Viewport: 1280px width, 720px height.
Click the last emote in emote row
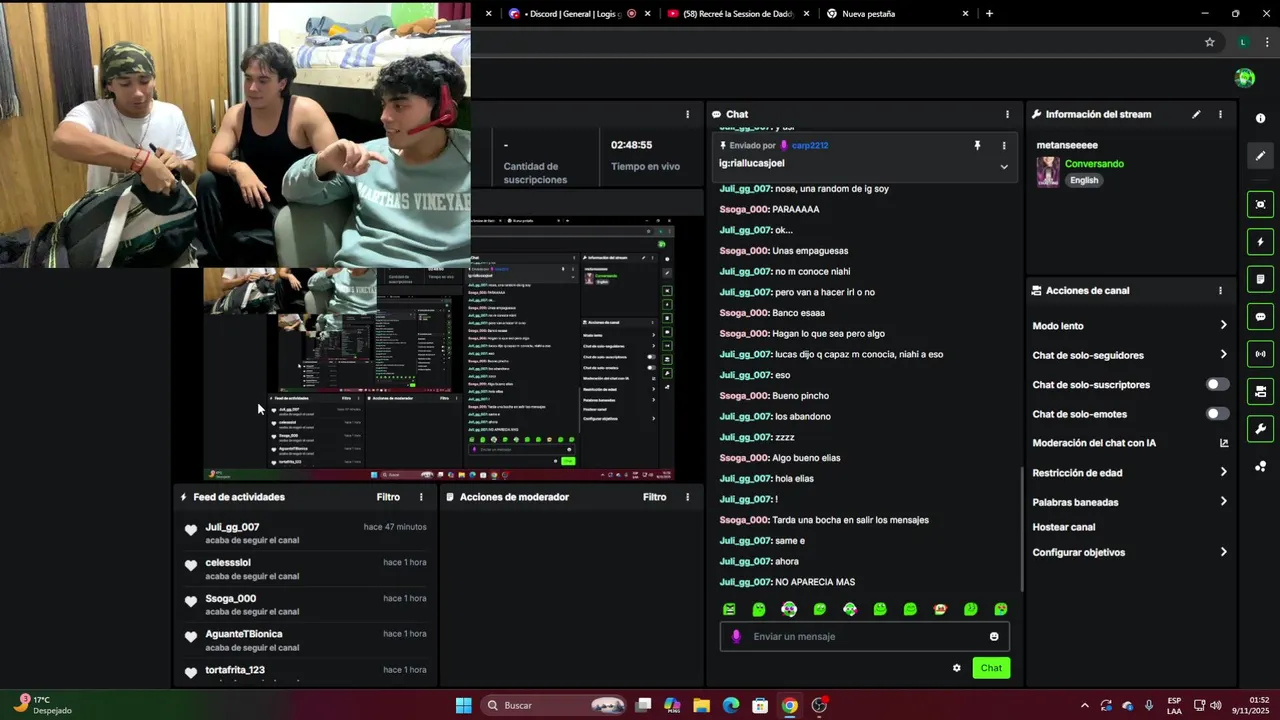click(1001, 609)
